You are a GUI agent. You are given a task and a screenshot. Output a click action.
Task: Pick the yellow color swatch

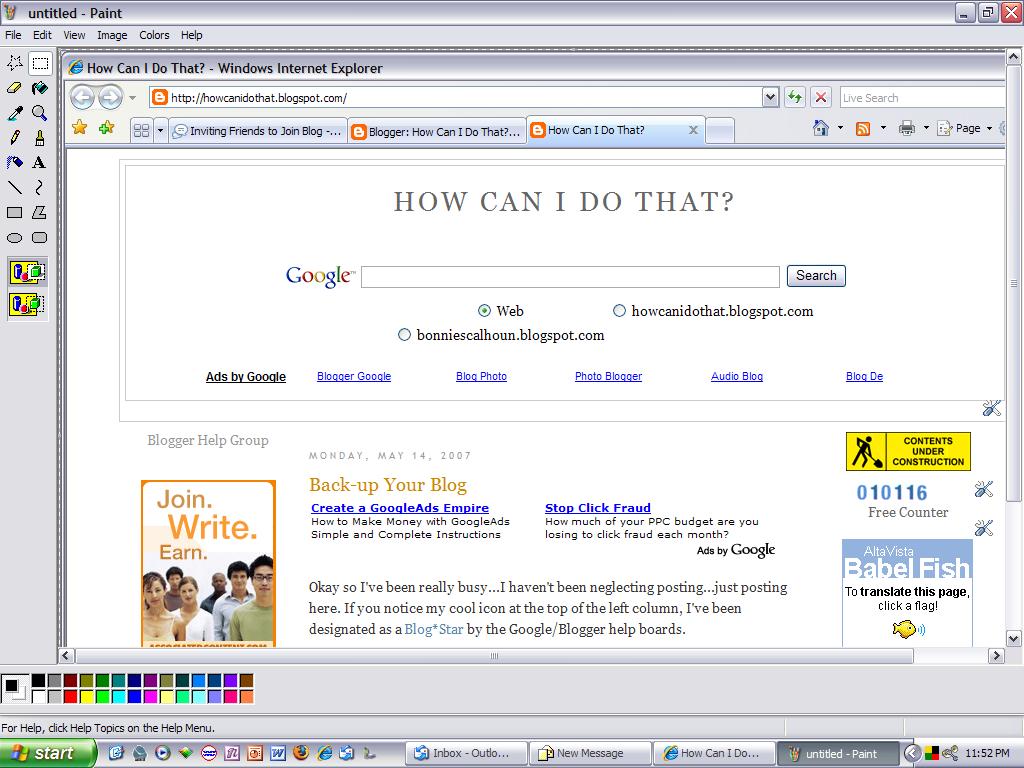pyautogui.click(x=86, y=696)
